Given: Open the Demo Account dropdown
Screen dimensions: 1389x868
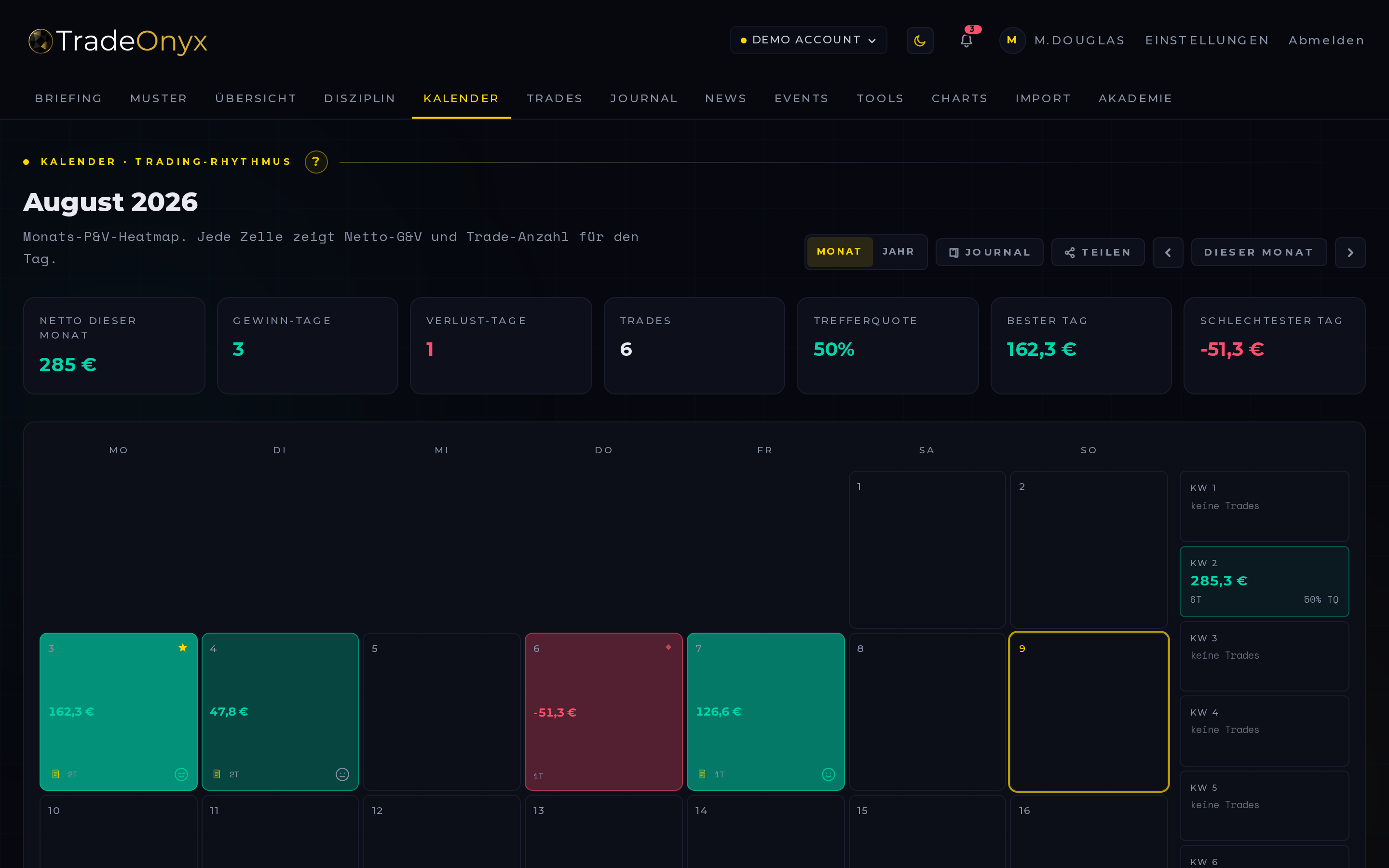Looking at the screenshot, I should pos(808,40).
